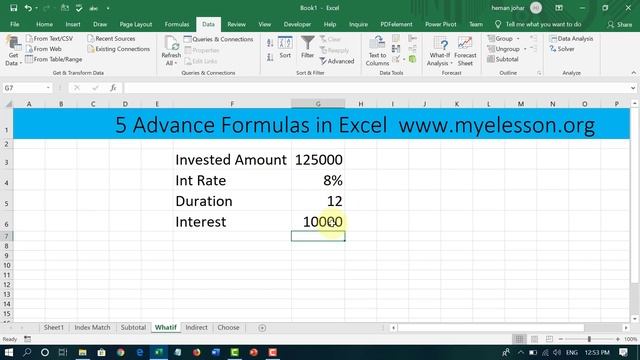Click the Name Box showing G7

pos(22,88)
